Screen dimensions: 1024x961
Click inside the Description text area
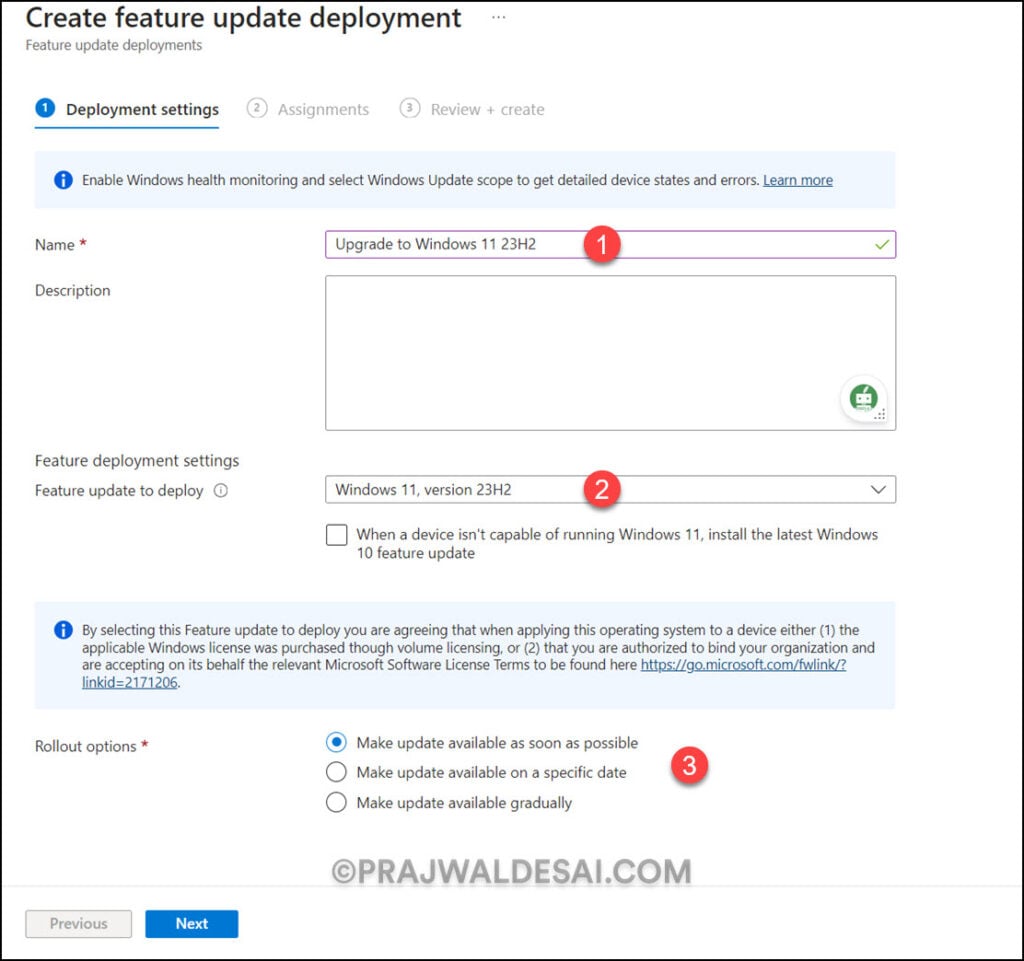tap(610, 353)
